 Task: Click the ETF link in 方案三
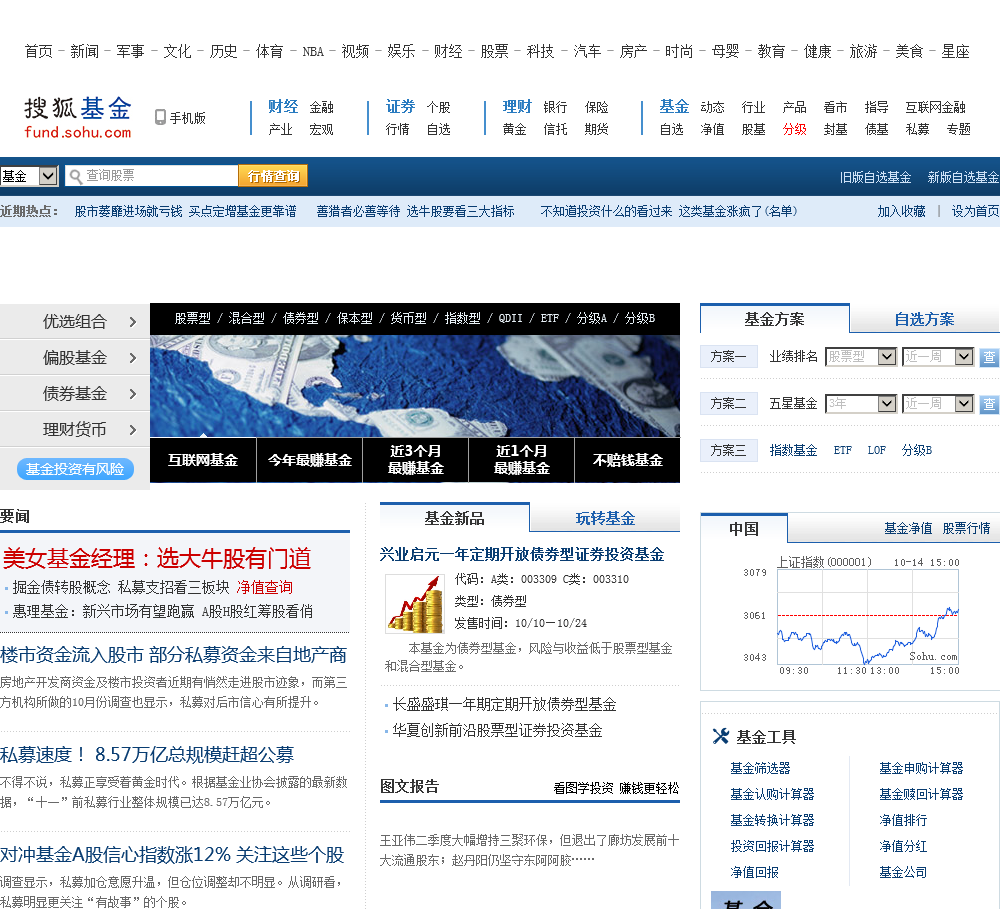point(842,450)
